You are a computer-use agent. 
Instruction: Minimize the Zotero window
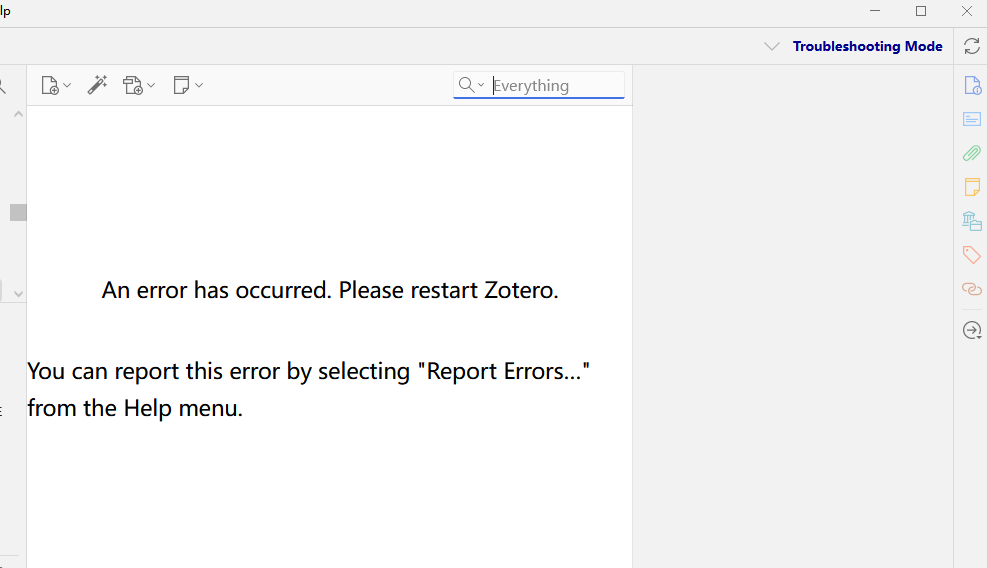tap(875, 11)
